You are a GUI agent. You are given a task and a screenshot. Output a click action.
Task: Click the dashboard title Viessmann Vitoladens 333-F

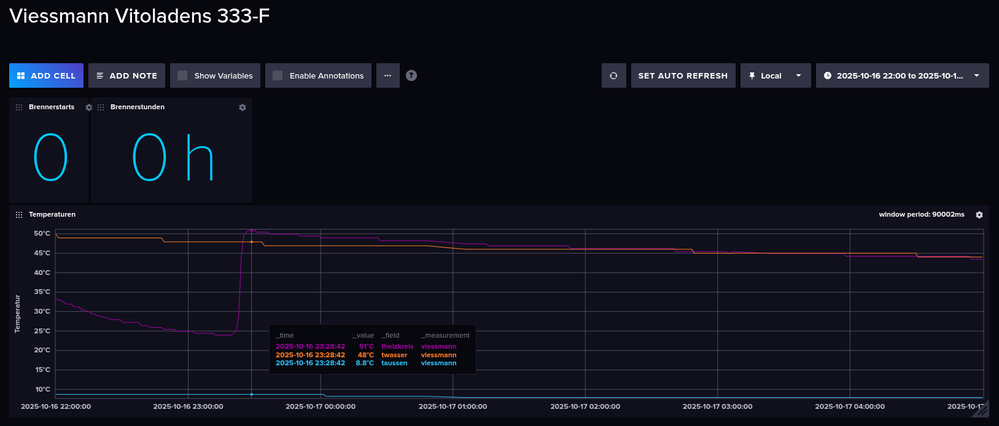139,17
